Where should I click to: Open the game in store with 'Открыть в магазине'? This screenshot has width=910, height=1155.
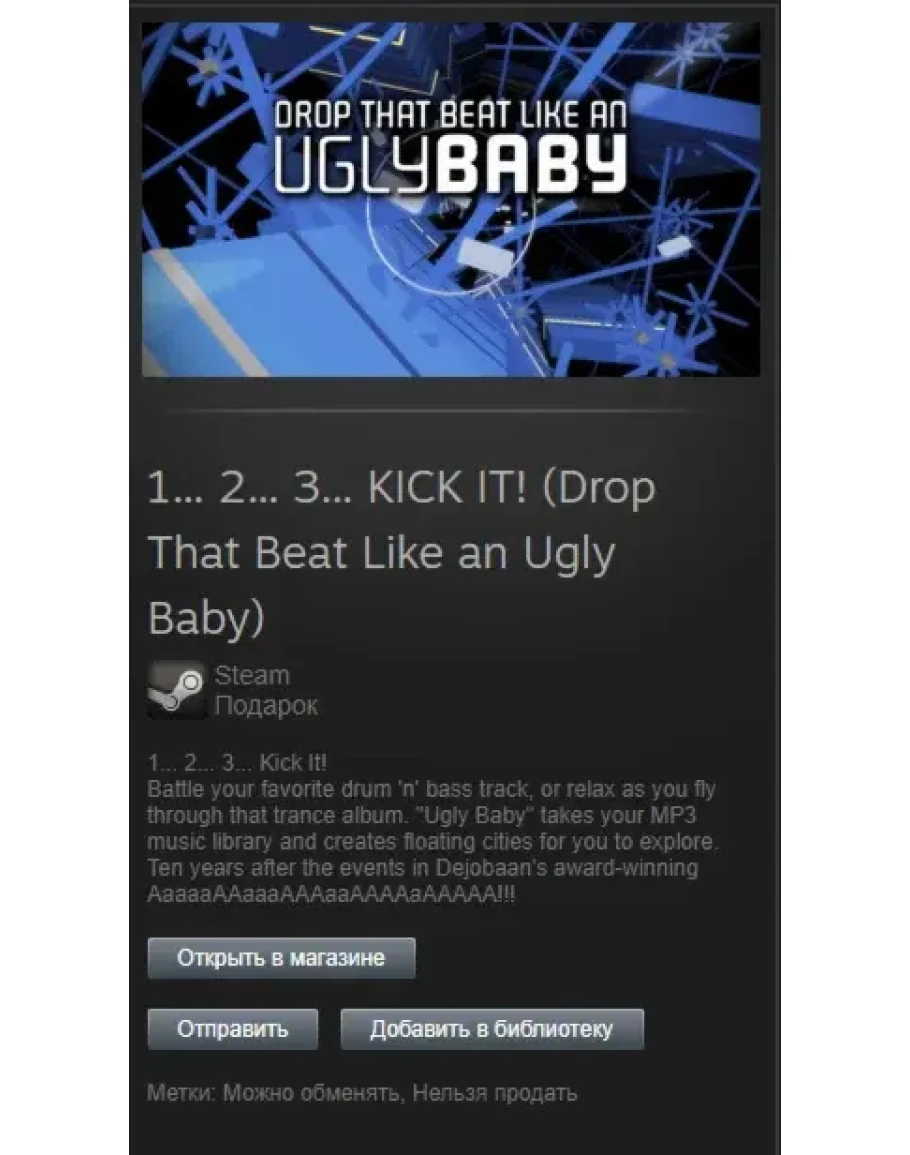click(281, 958)
